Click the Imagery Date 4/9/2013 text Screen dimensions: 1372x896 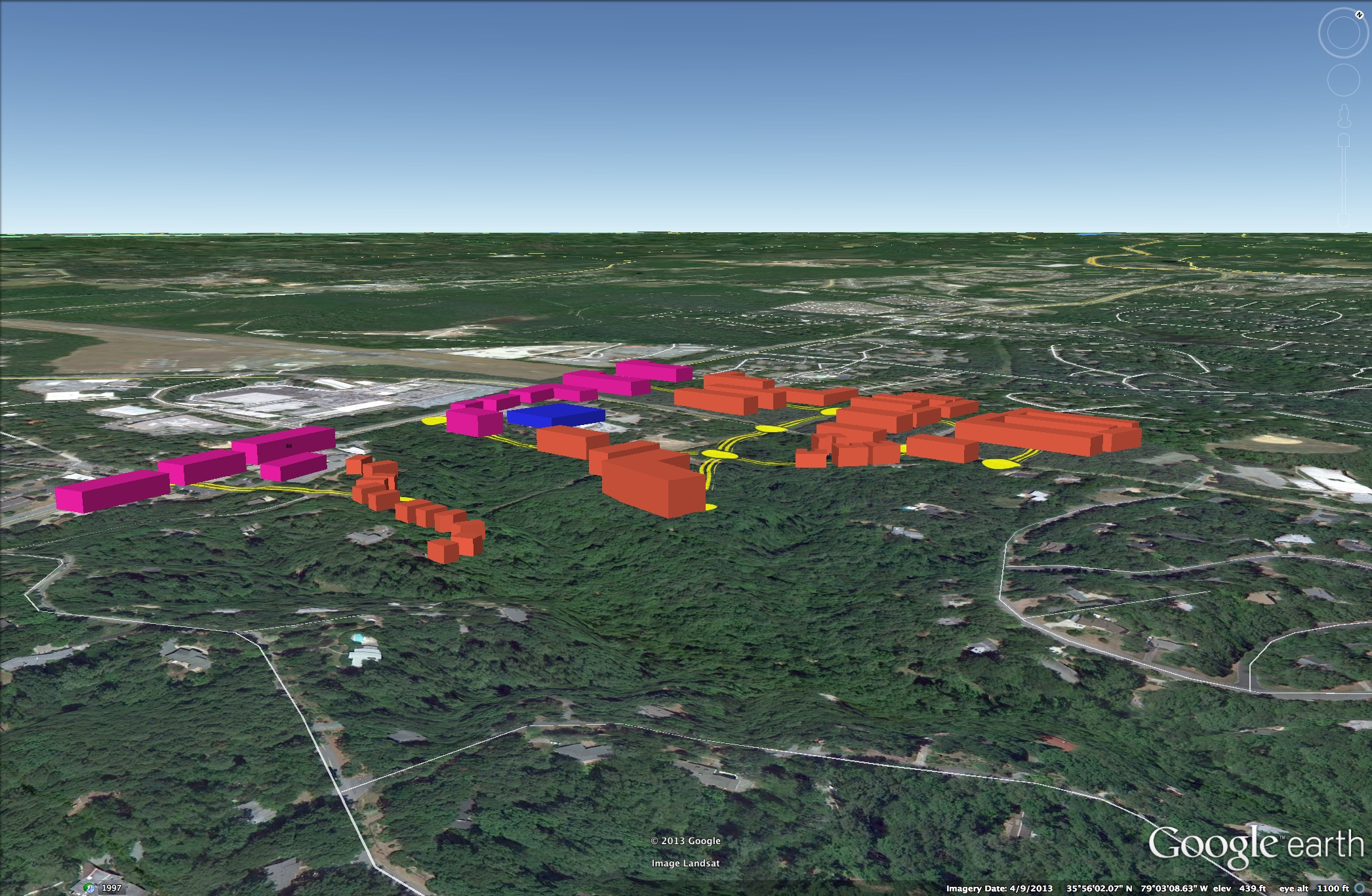999,889
